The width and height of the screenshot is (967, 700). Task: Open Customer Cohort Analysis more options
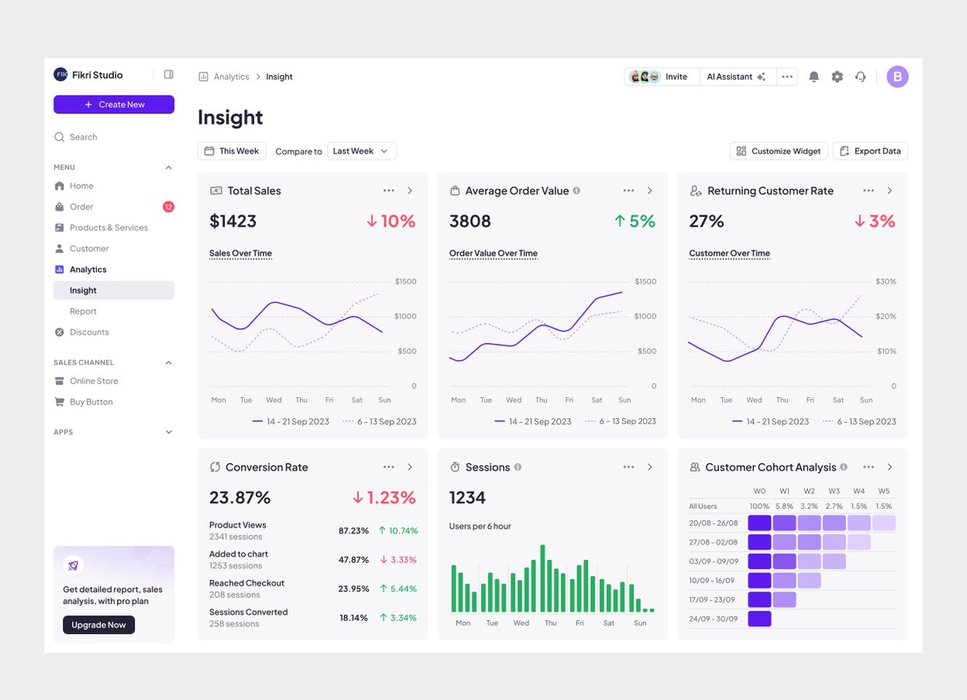[x=868, y=467]
